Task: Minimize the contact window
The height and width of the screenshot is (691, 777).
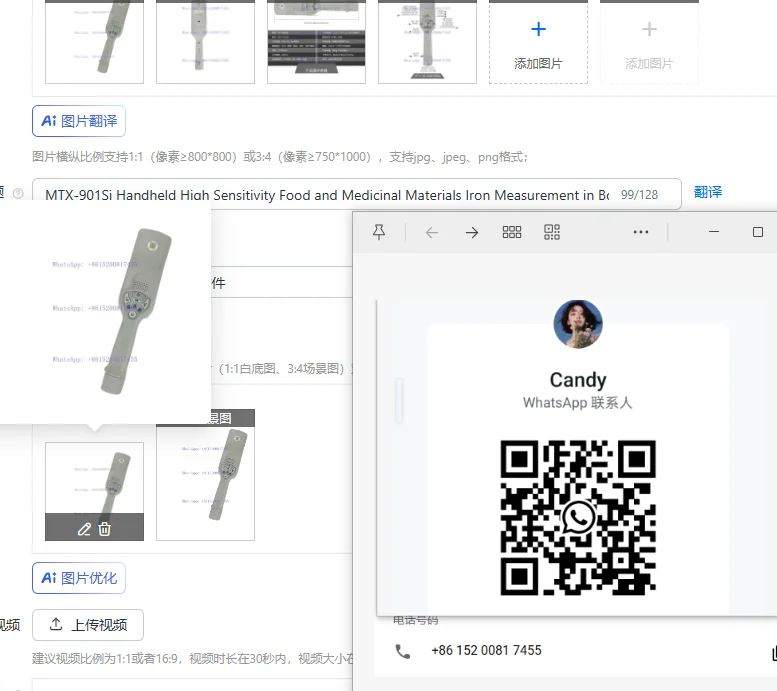Action: click(x=714, y=231)
